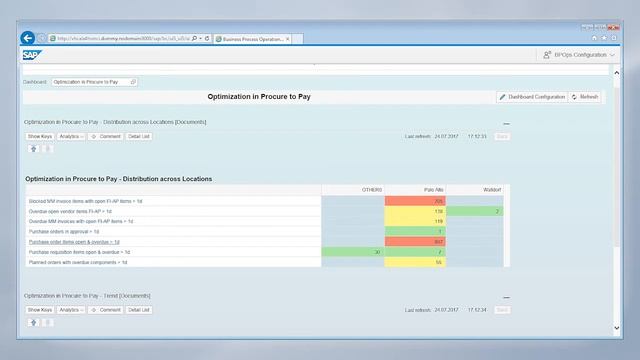Click the Walldorf column header
This screenshot has height=360, width=640.
pyautogui.click(x=475, y=190)
